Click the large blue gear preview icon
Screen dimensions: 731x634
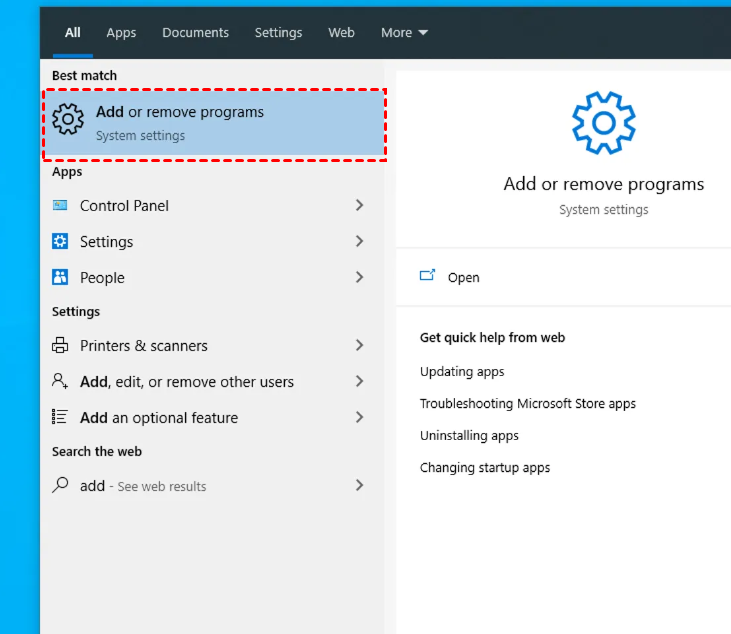click(604, 123)
